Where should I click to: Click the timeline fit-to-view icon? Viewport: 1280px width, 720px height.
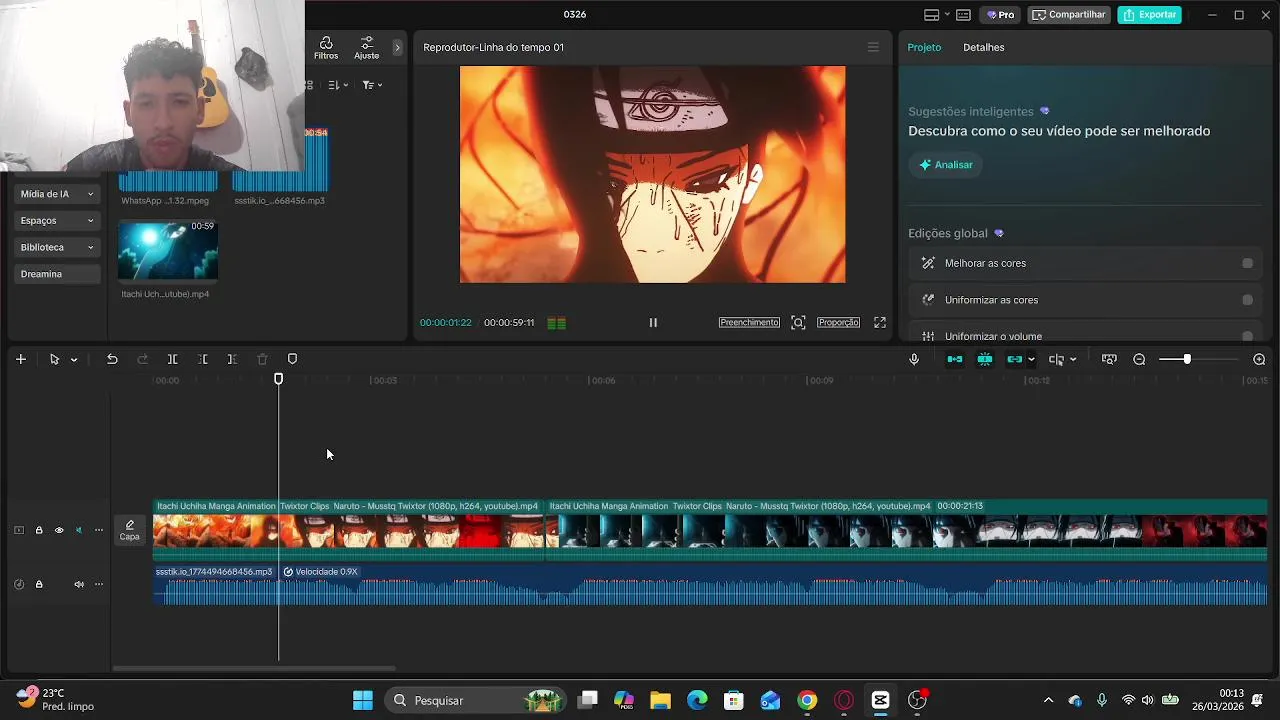1109,359
